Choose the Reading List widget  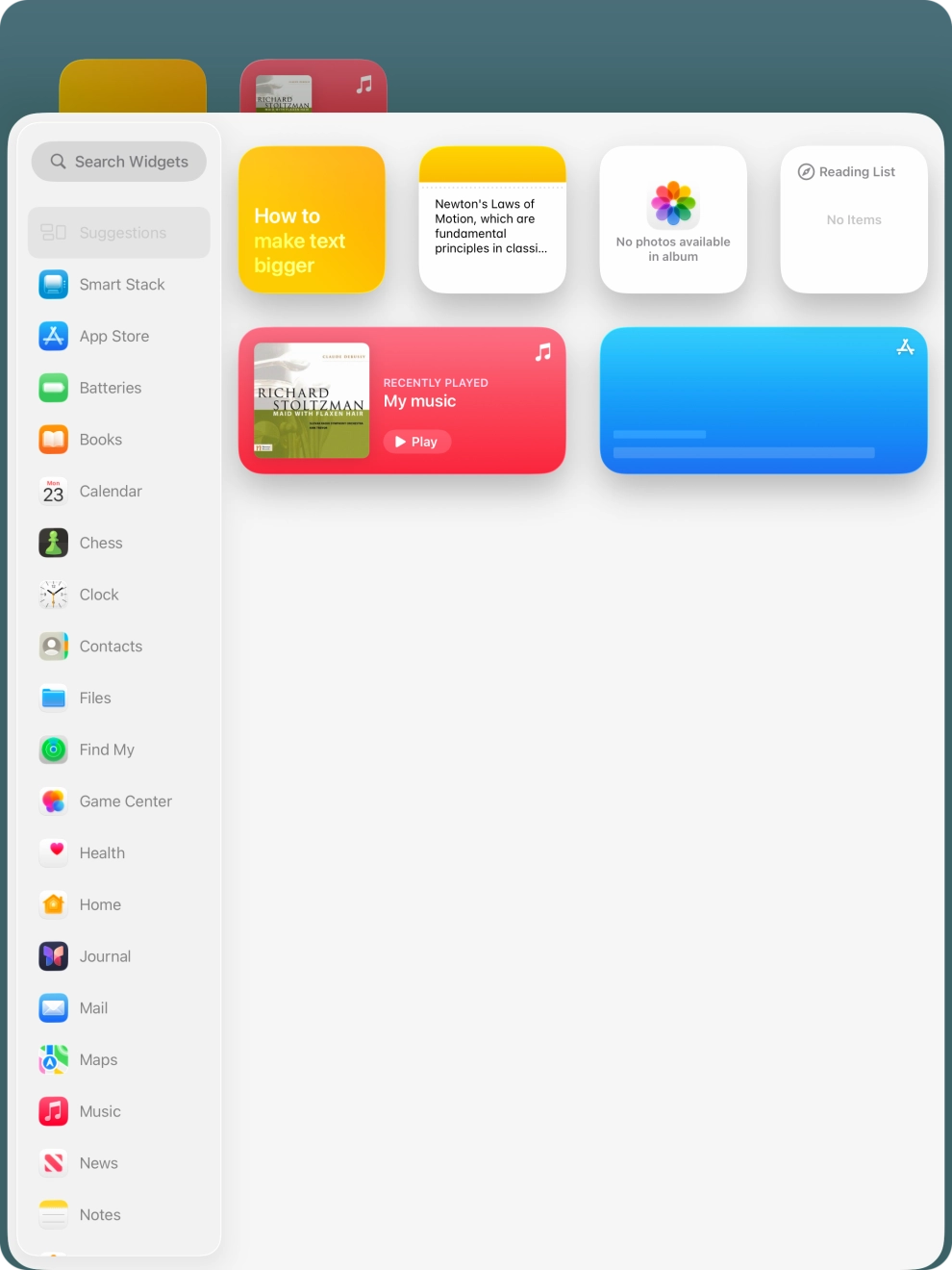[854, 219]
